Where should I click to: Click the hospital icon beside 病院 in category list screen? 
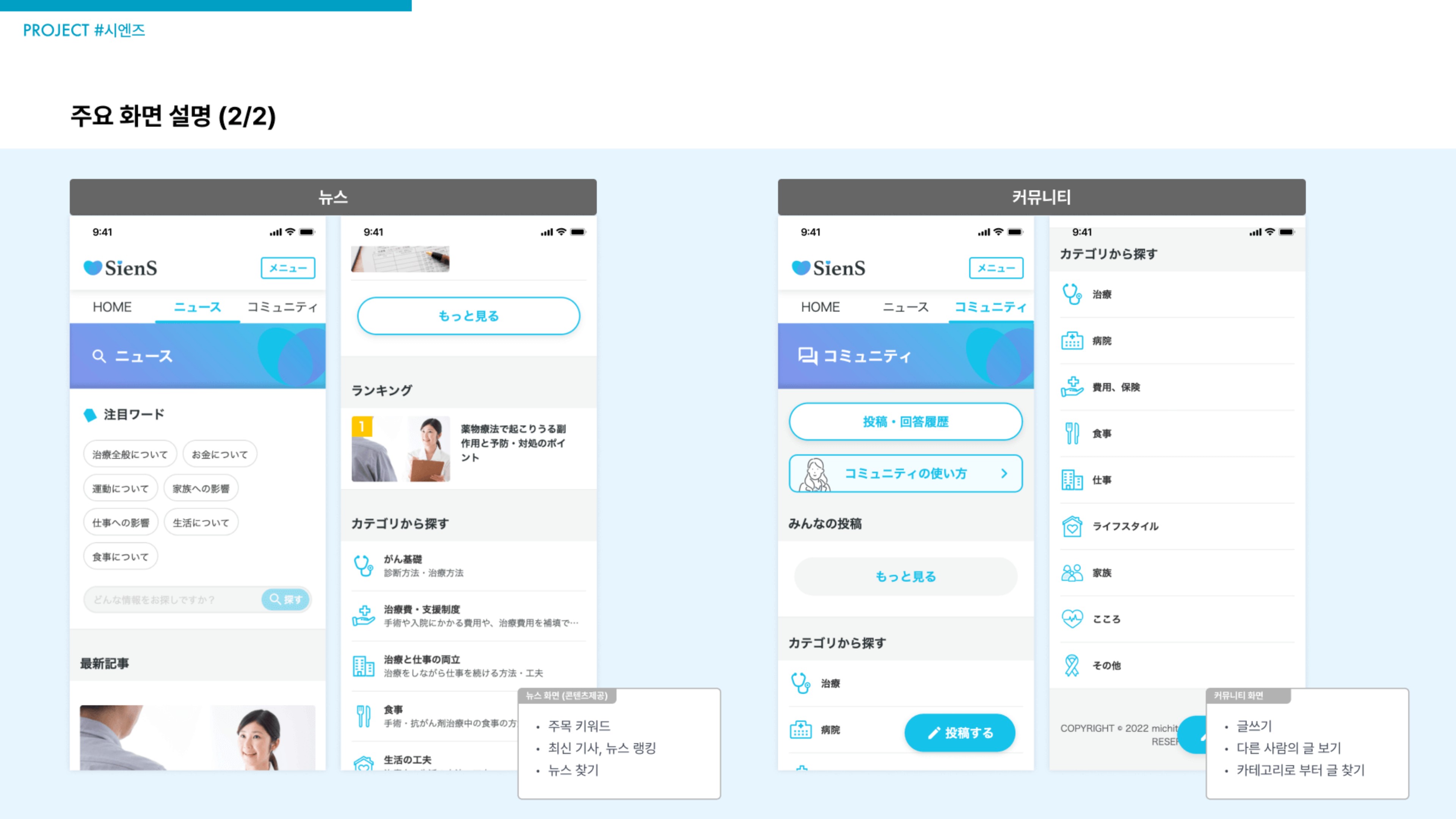pos(1072,340)
